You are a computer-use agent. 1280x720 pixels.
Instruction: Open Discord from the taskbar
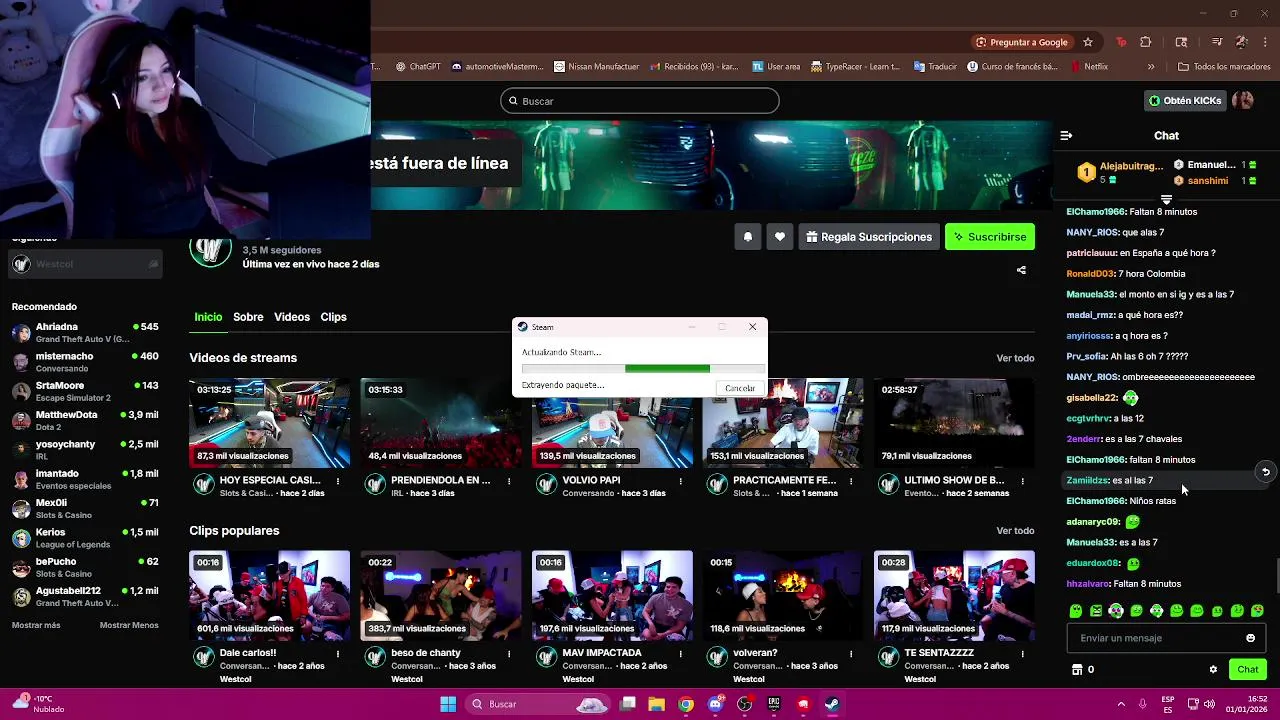(715, 704)
